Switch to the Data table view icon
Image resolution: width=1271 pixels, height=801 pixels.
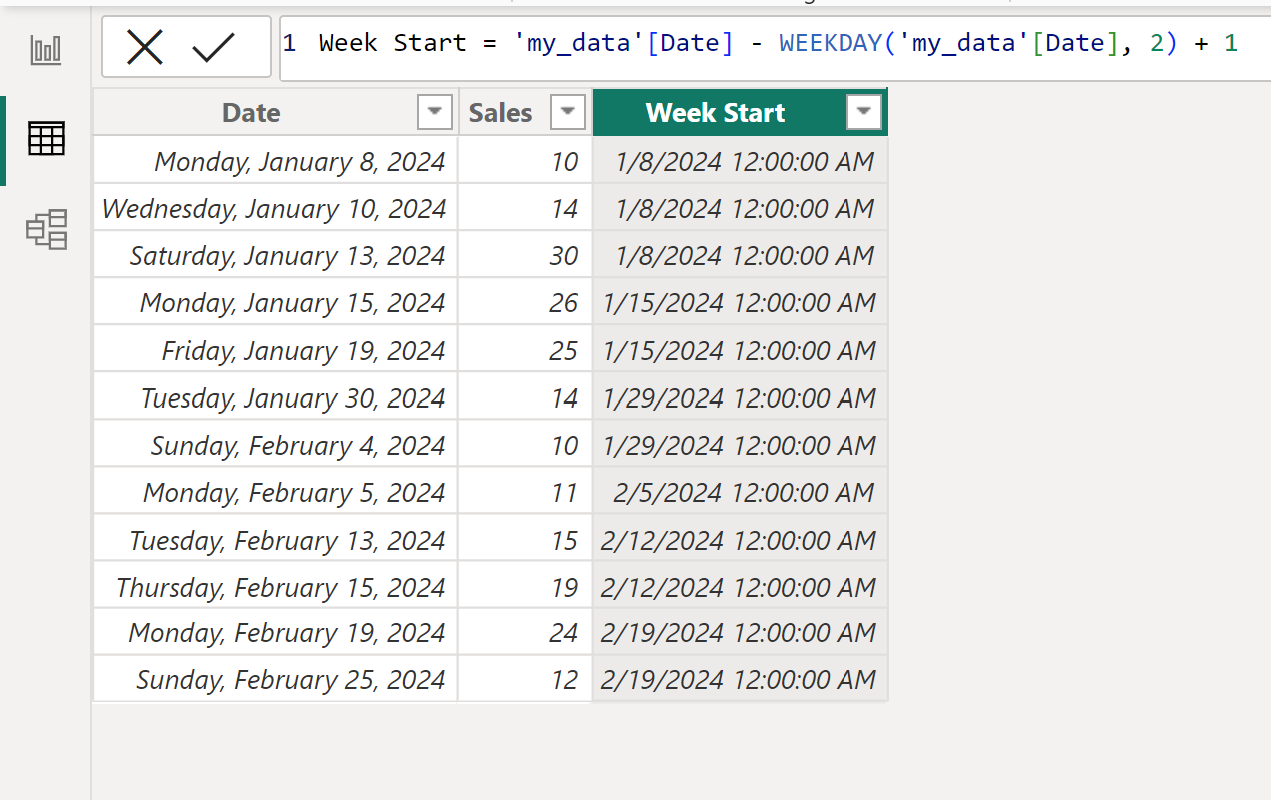46,138
